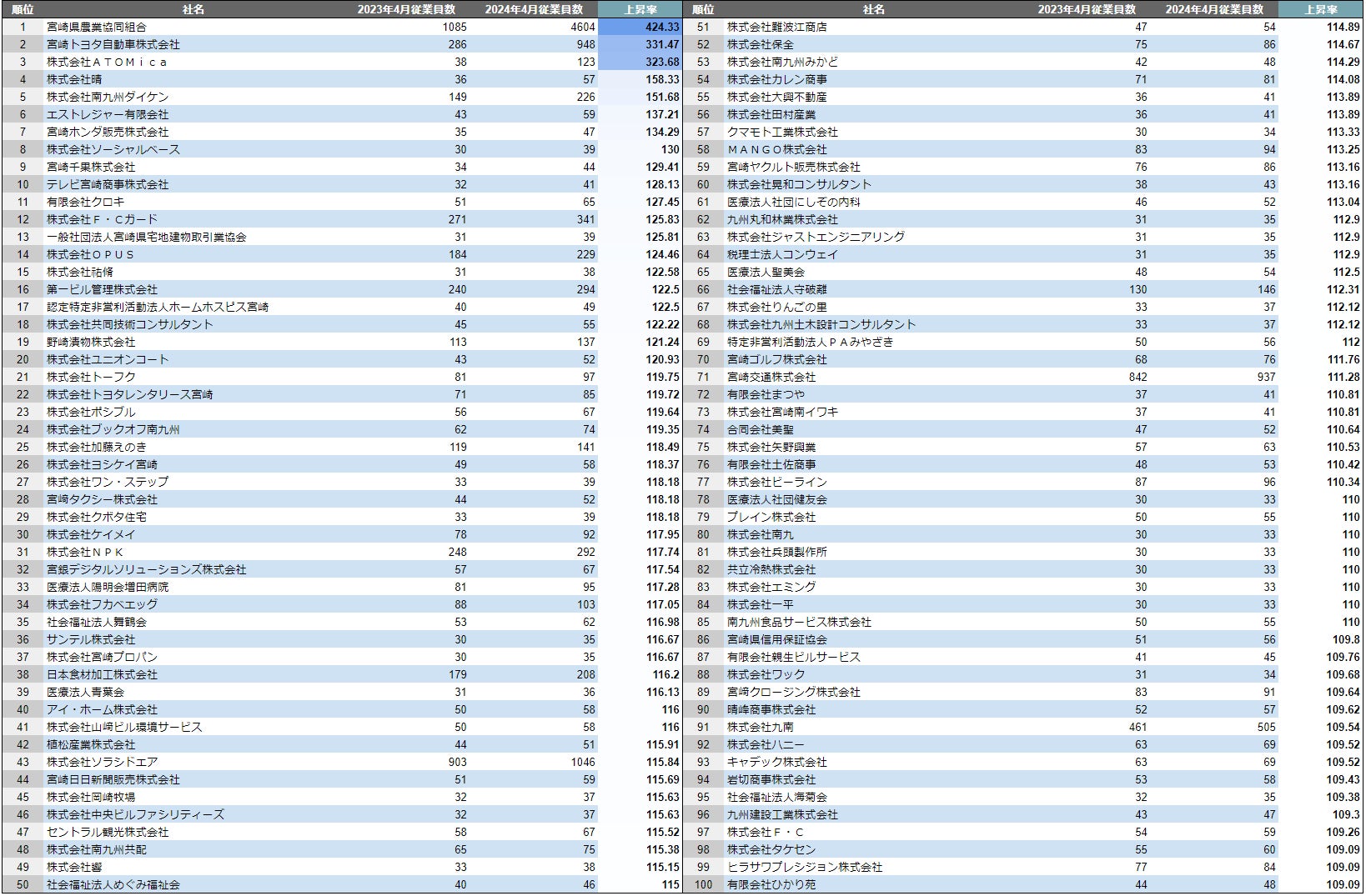Click the 株式会社ＮＰＫ company name
The height and width of the screenshot is (896, 1366).
pos(85,552)
